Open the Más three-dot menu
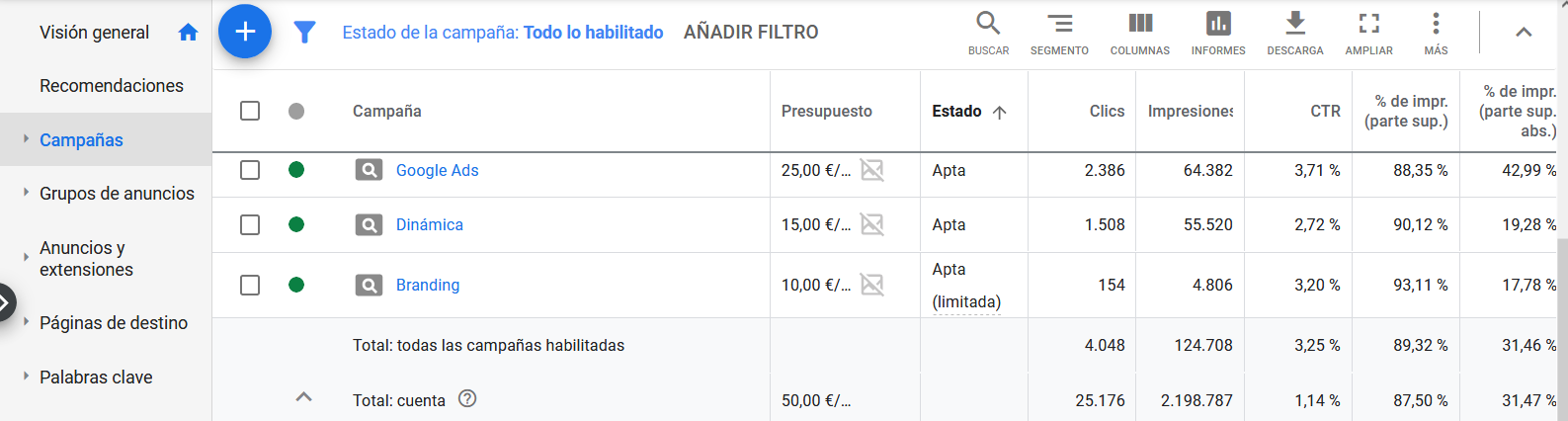Screen dimensions: 1568x421 point(1436,33)
